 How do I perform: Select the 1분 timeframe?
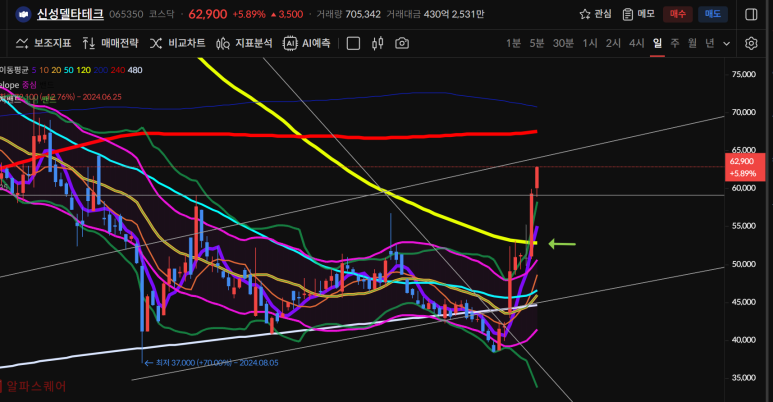tap(513, 43)
